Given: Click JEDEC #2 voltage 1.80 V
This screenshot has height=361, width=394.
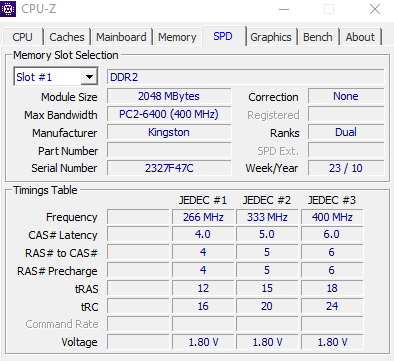Looking at the screenshot, I should [267, 342].
